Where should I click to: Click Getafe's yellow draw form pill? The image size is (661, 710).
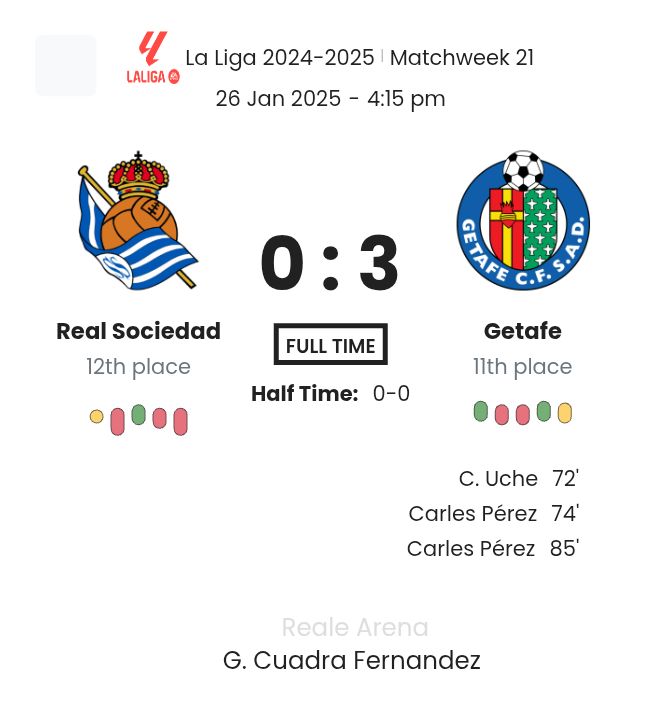pyautogui.click(x=565, y=413)
